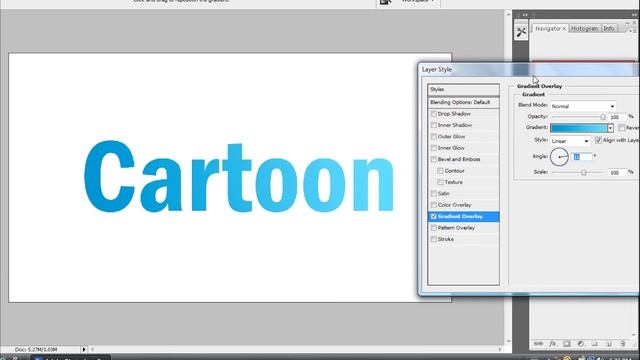Image resolution: width=640 pixels, height=360 pixels.
Task: Open Adobe Photoshop taskbar button
Action: point(70,358)
